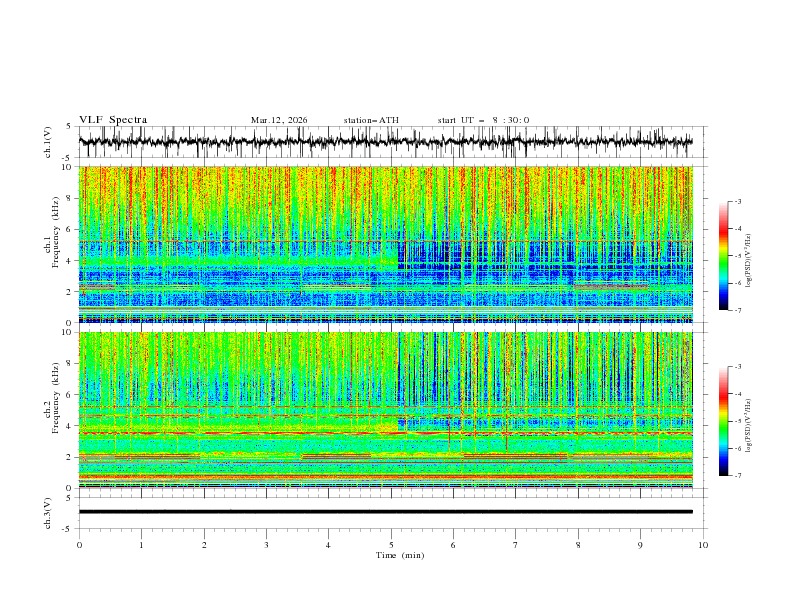The height and width of the screenshot is (612, 792).
Task: Click the date text "Mar.12, 2026"
Action: point(279,120)
